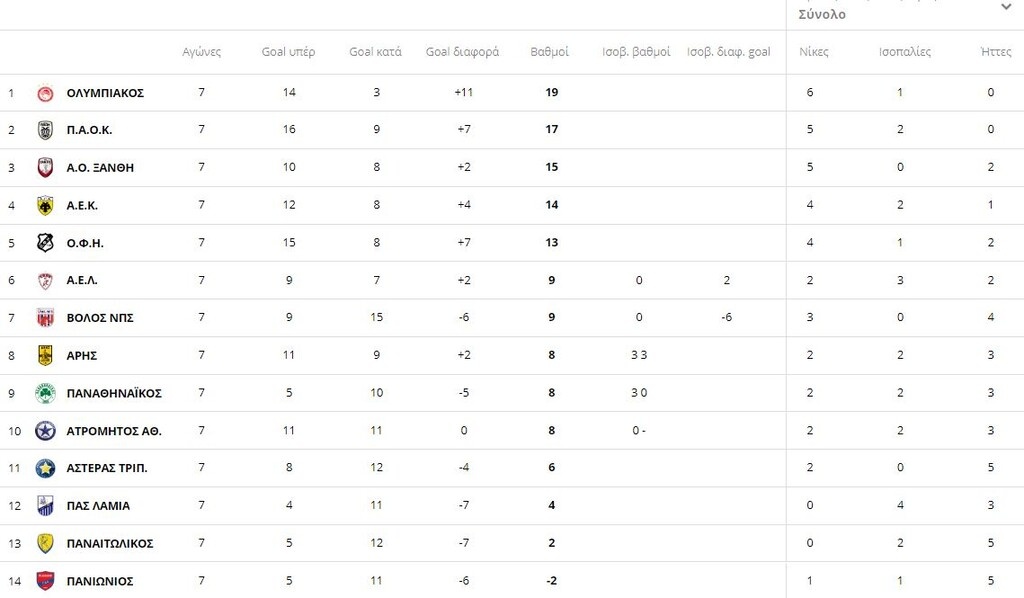Click the Panathinaikos green clover logo
The width and height of the screenshot is (1024, 598).
pos(45,394)
